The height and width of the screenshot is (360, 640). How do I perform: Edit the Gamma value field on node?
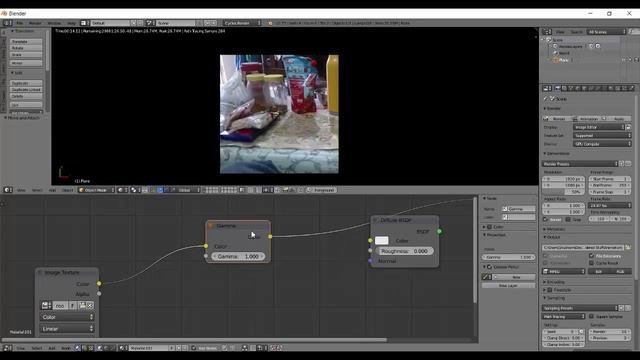(238, 256)
